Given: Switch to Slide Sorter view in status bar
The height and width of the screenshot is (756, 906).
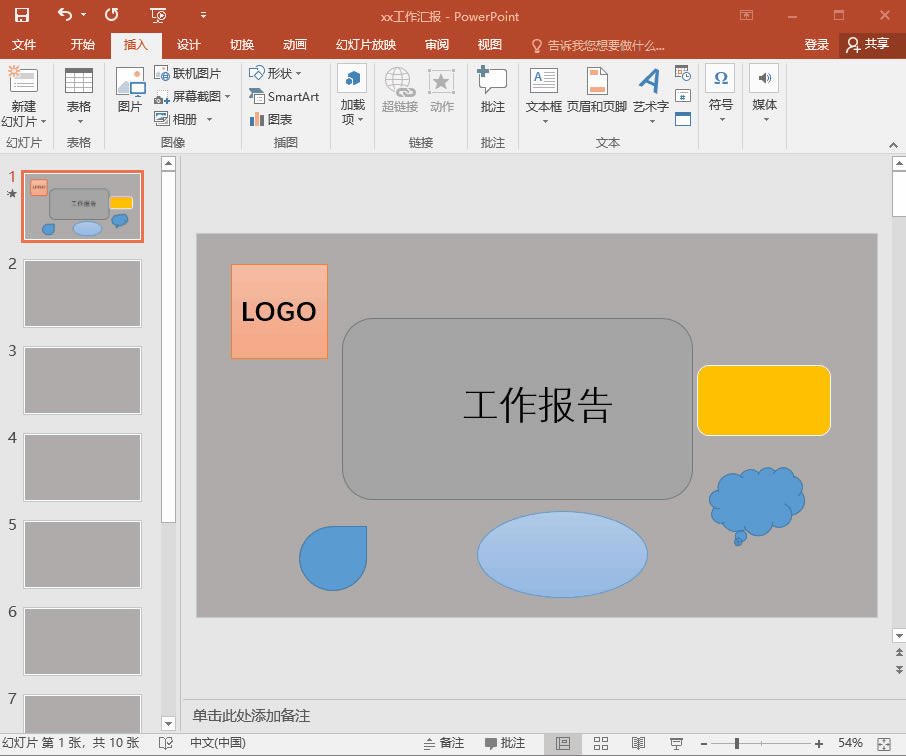Looking at the screenshot, I should pos(601,744).
